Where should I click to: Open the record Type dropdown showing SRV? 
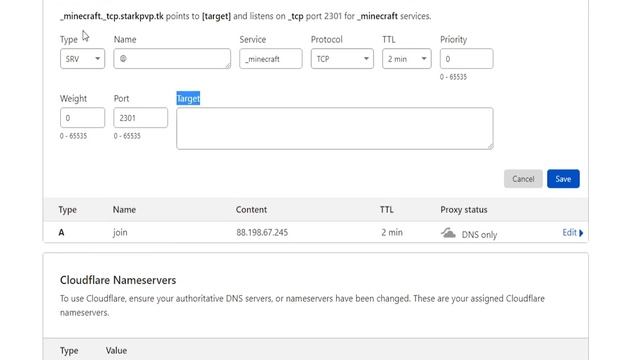pyautogui.click(x=82, y=59)
